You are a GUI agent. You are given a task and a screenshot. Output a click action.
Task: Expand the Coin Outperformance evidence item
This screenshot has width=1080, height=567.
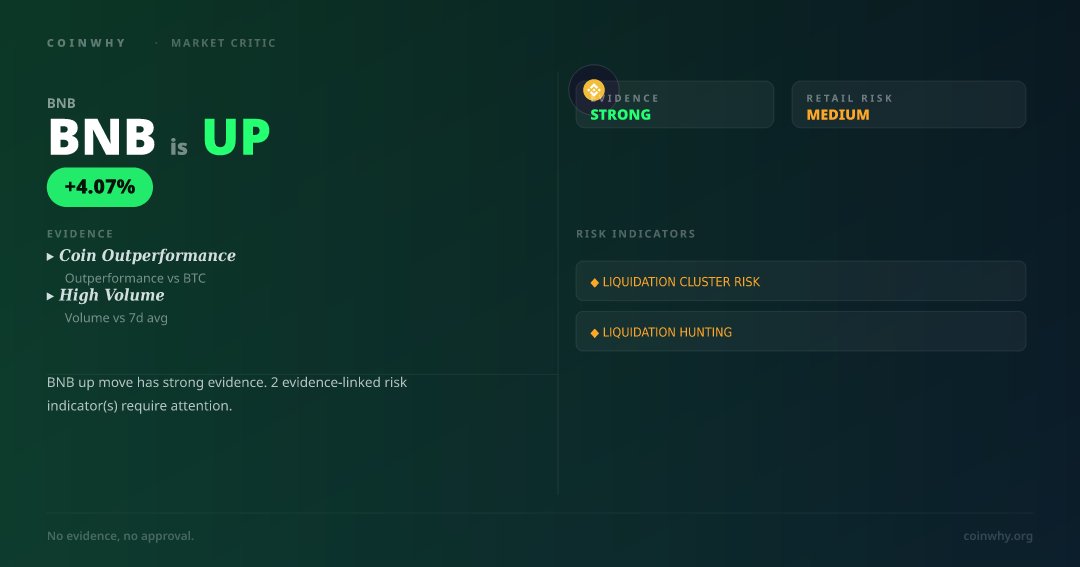[x=141, y=256]
